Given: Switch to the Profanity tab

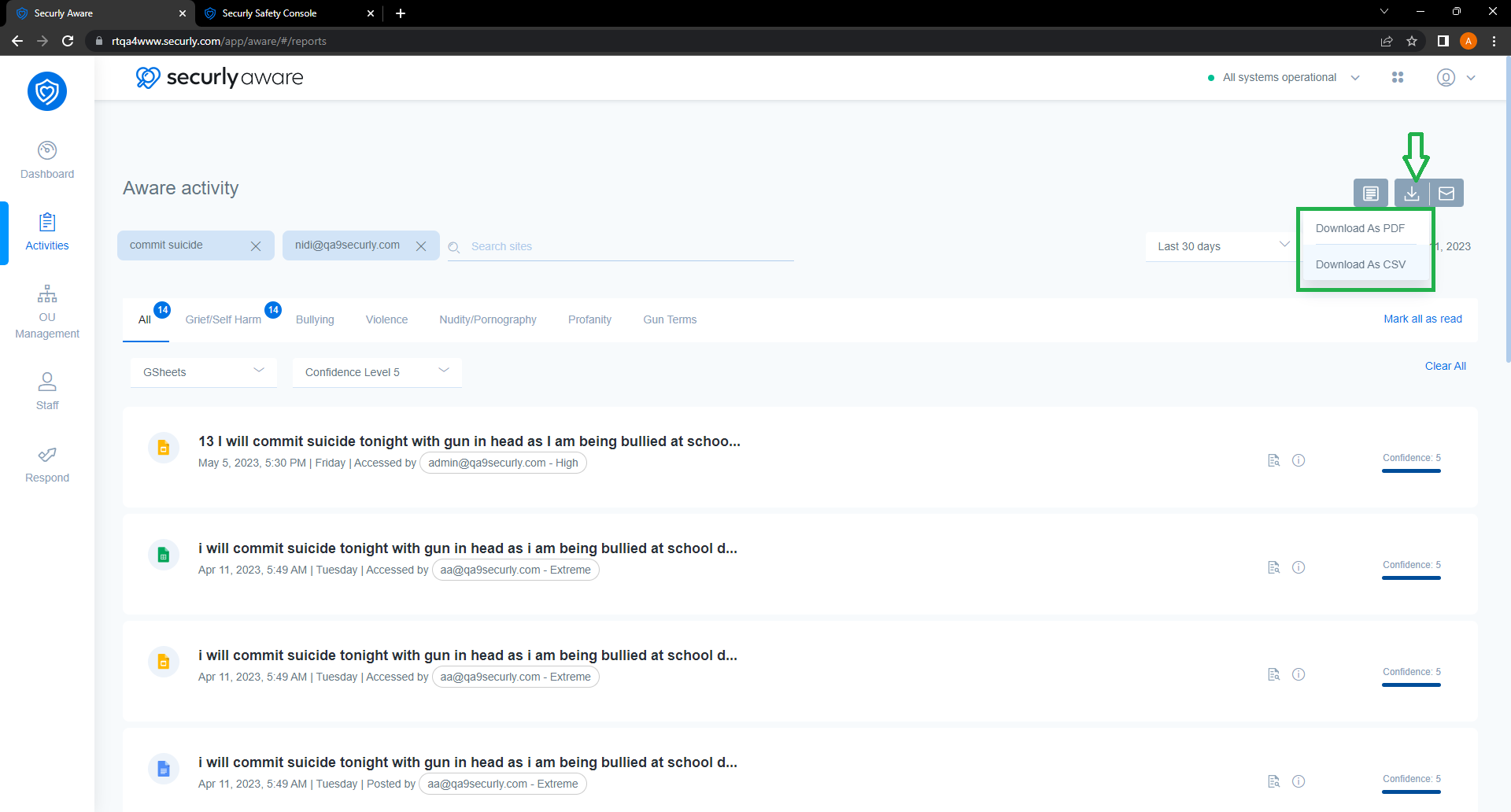Looking at the screenshot, I should pyautogui.click(x=589, y=319).
